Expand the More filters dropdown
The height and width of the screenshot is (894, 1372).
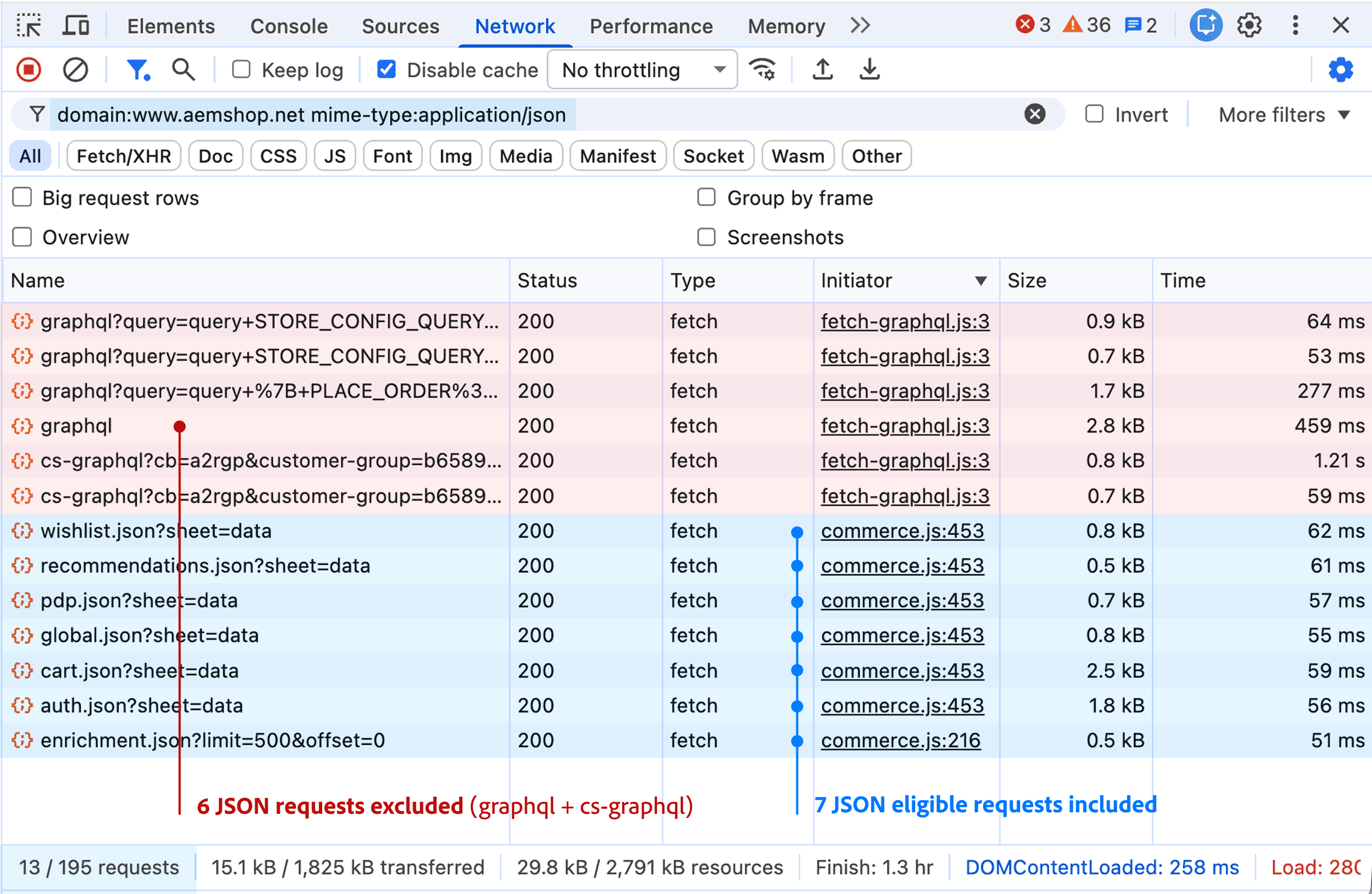coord(1284,114)
